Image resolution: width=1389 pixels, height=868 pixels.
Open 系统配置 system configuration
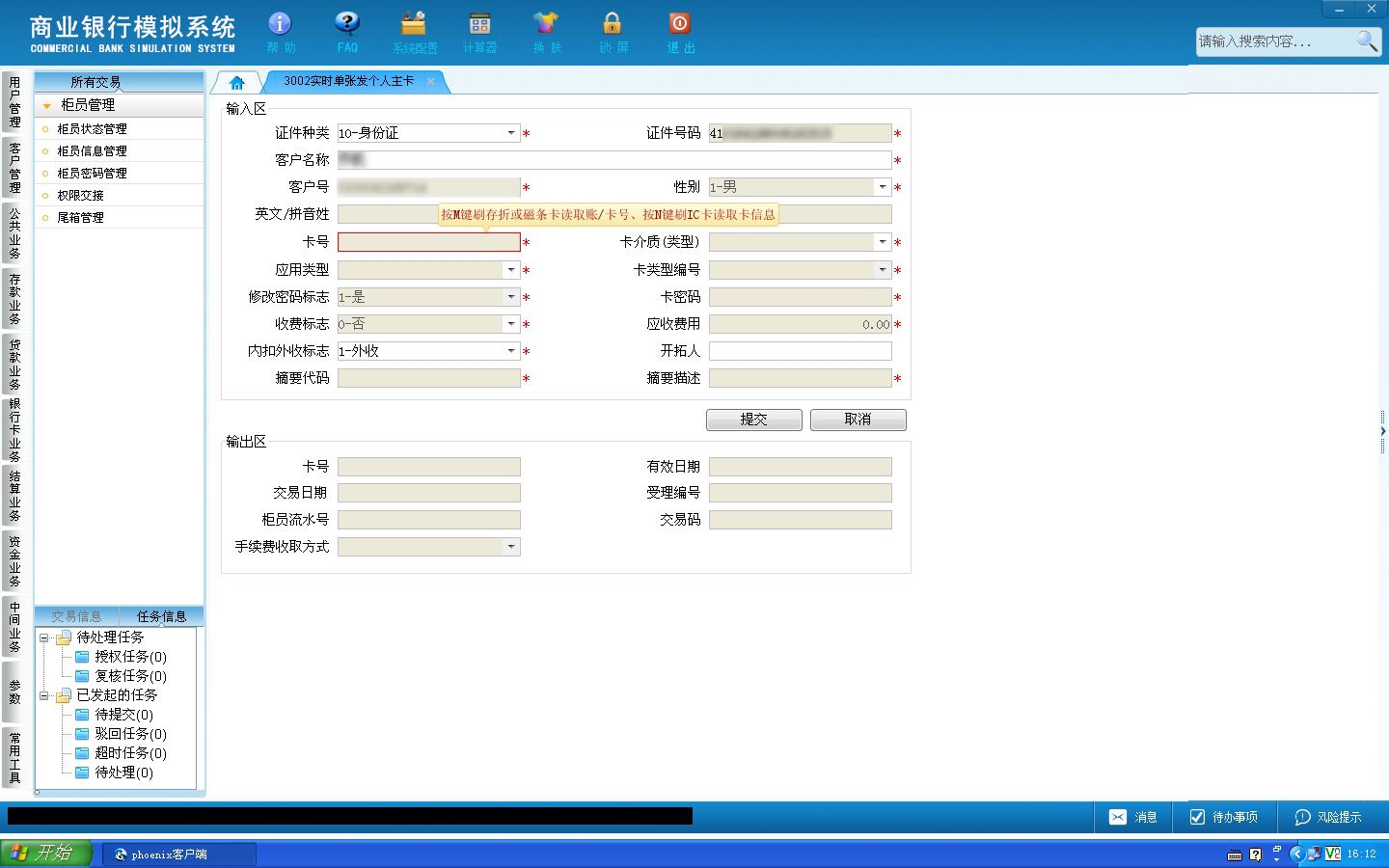415,32
